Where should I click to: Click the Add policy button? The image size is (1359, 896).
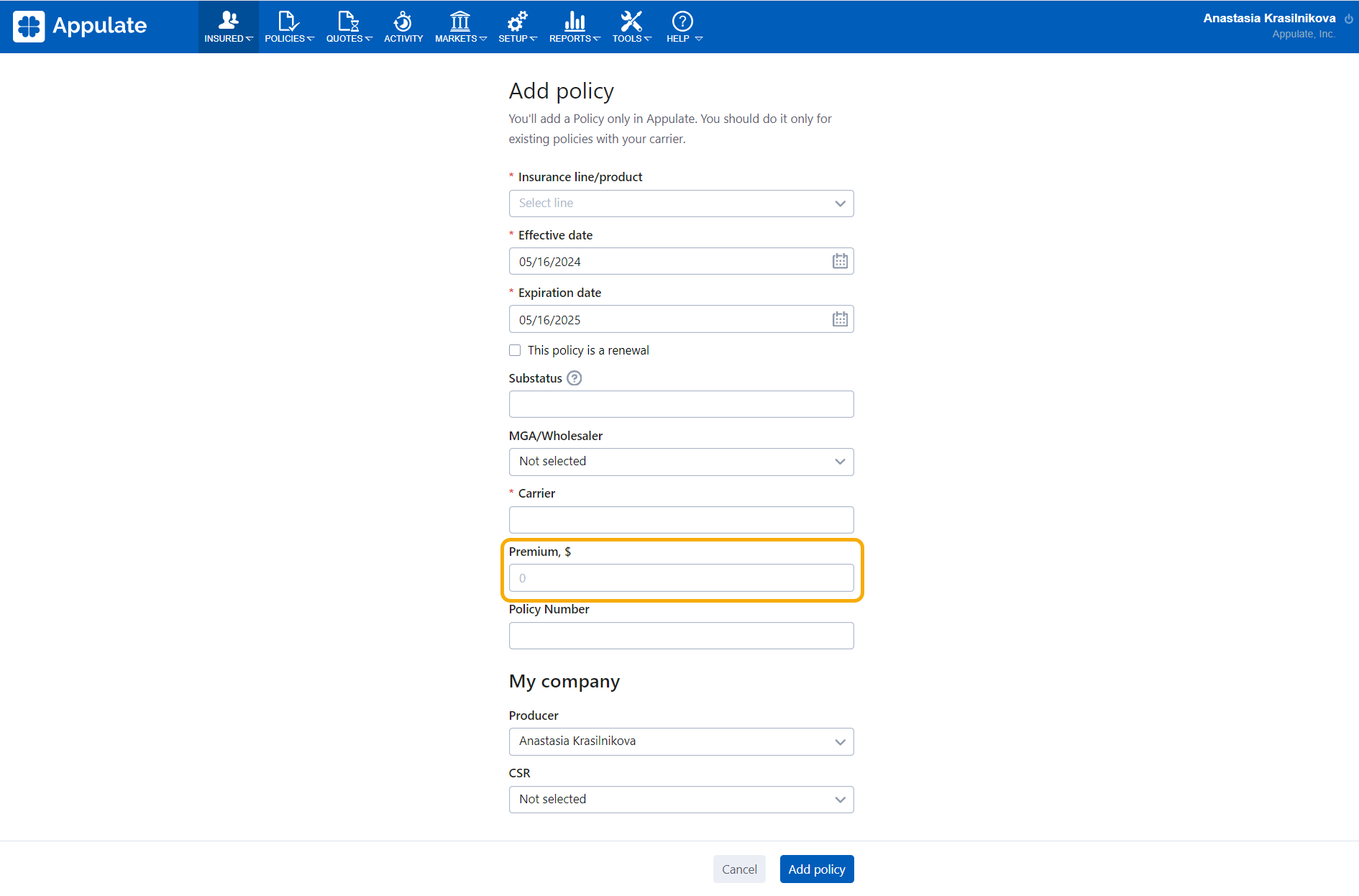point(816,869)
